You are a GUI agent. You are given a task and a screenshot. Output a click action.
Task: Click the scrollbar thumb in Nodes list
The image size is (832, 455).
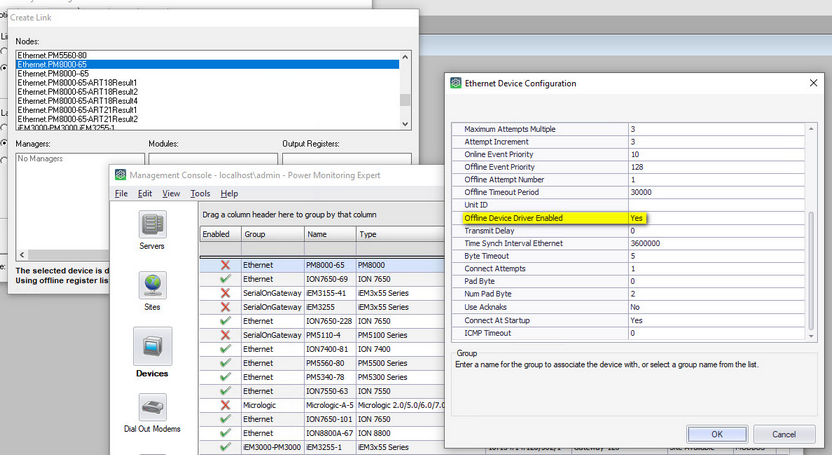point(405,100)
